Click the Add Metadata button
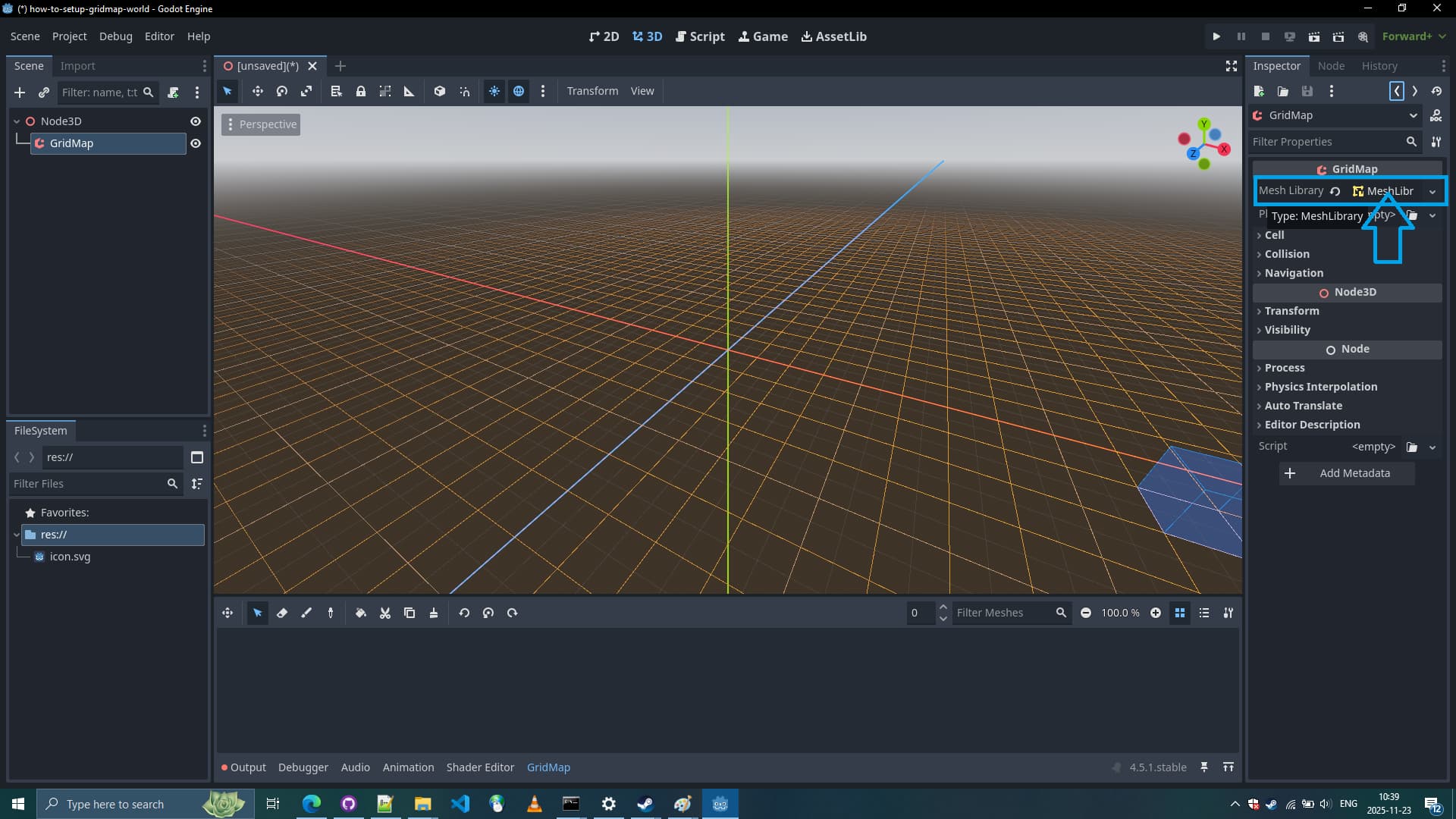The width and height of the screenshot is (1456, 819). [1346, 473]
